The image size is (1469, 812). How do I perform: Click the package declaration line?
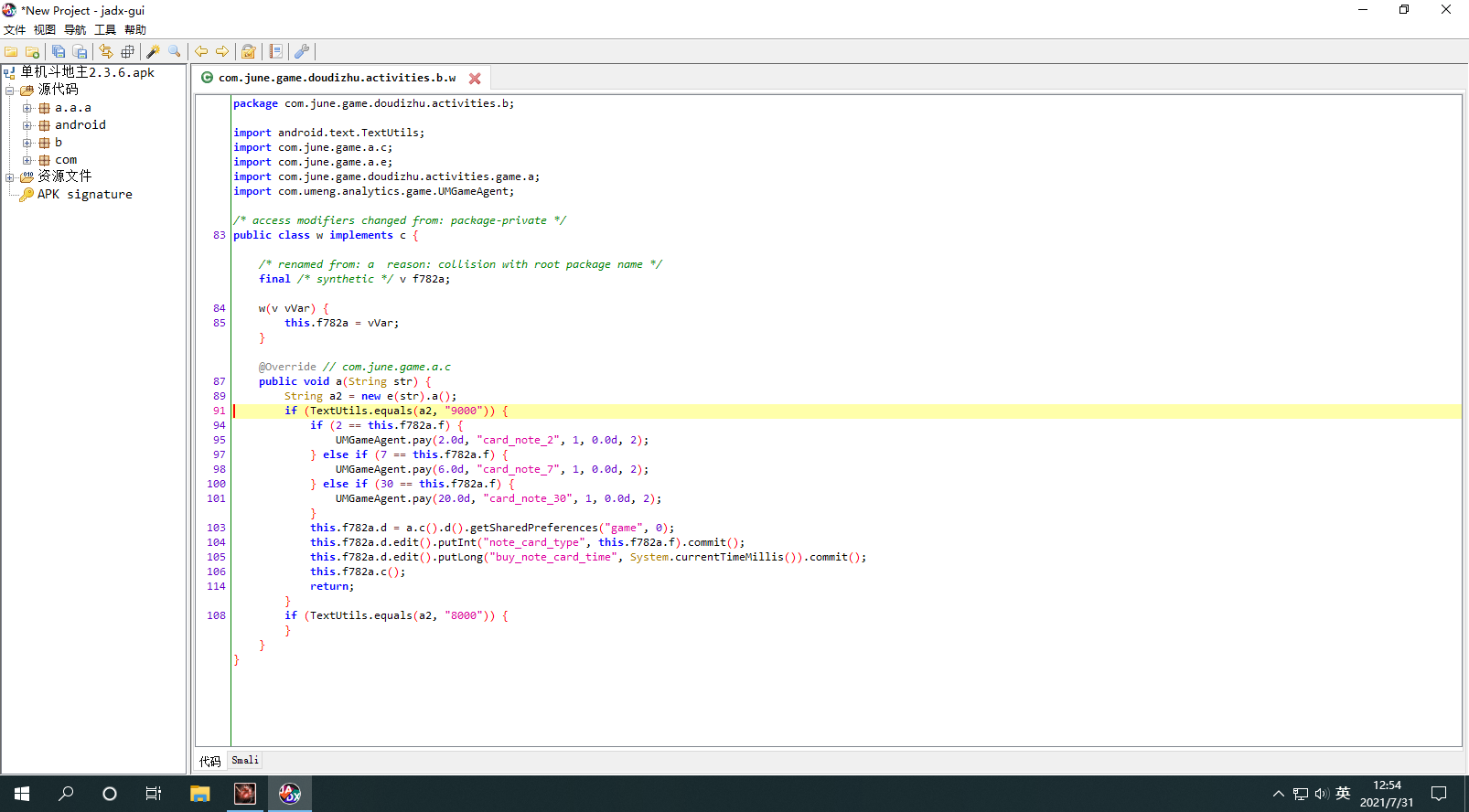point(374,103)
